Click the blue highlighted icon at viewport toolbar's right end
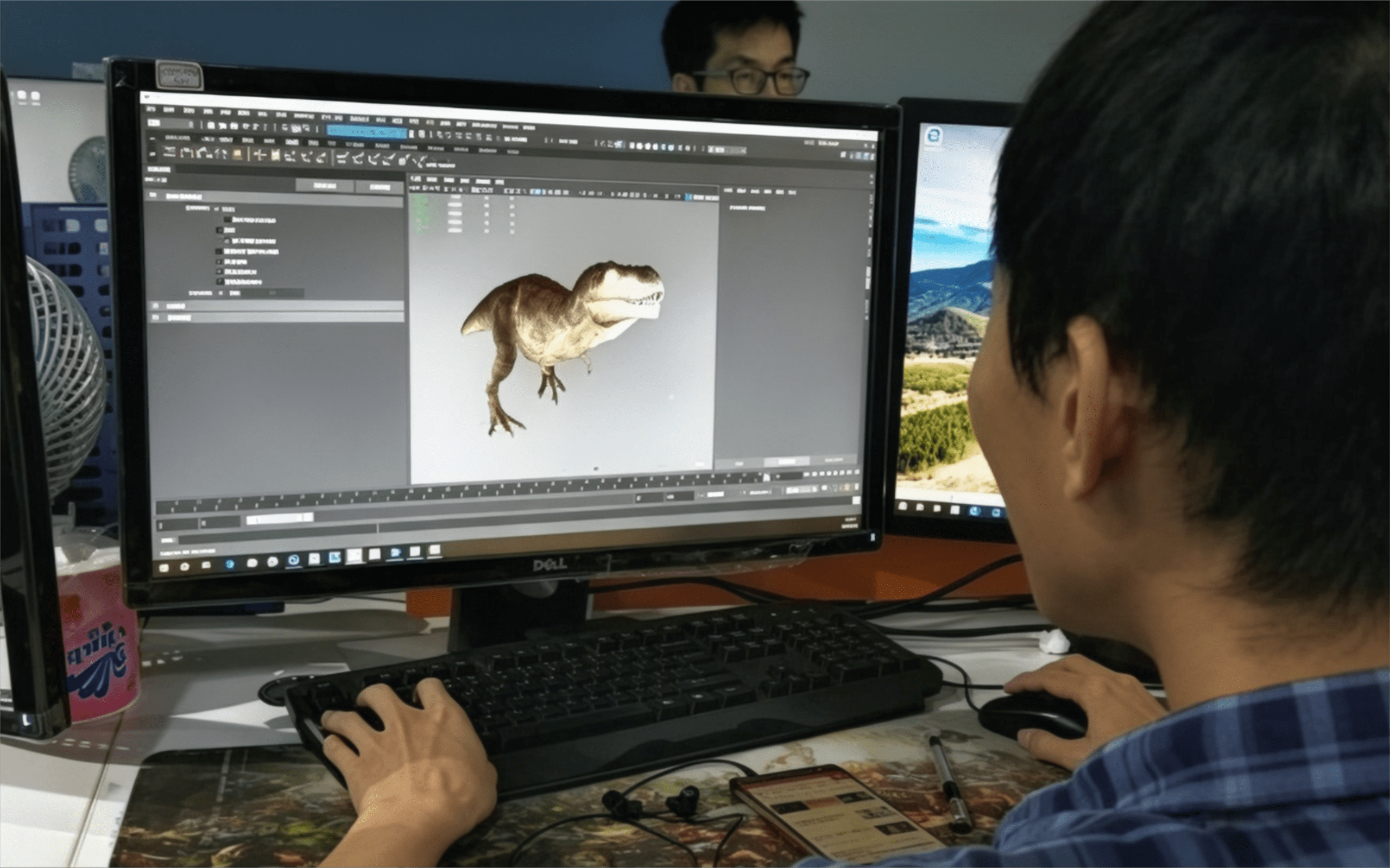Viewport: 1390px width, 868px height. 688,198
